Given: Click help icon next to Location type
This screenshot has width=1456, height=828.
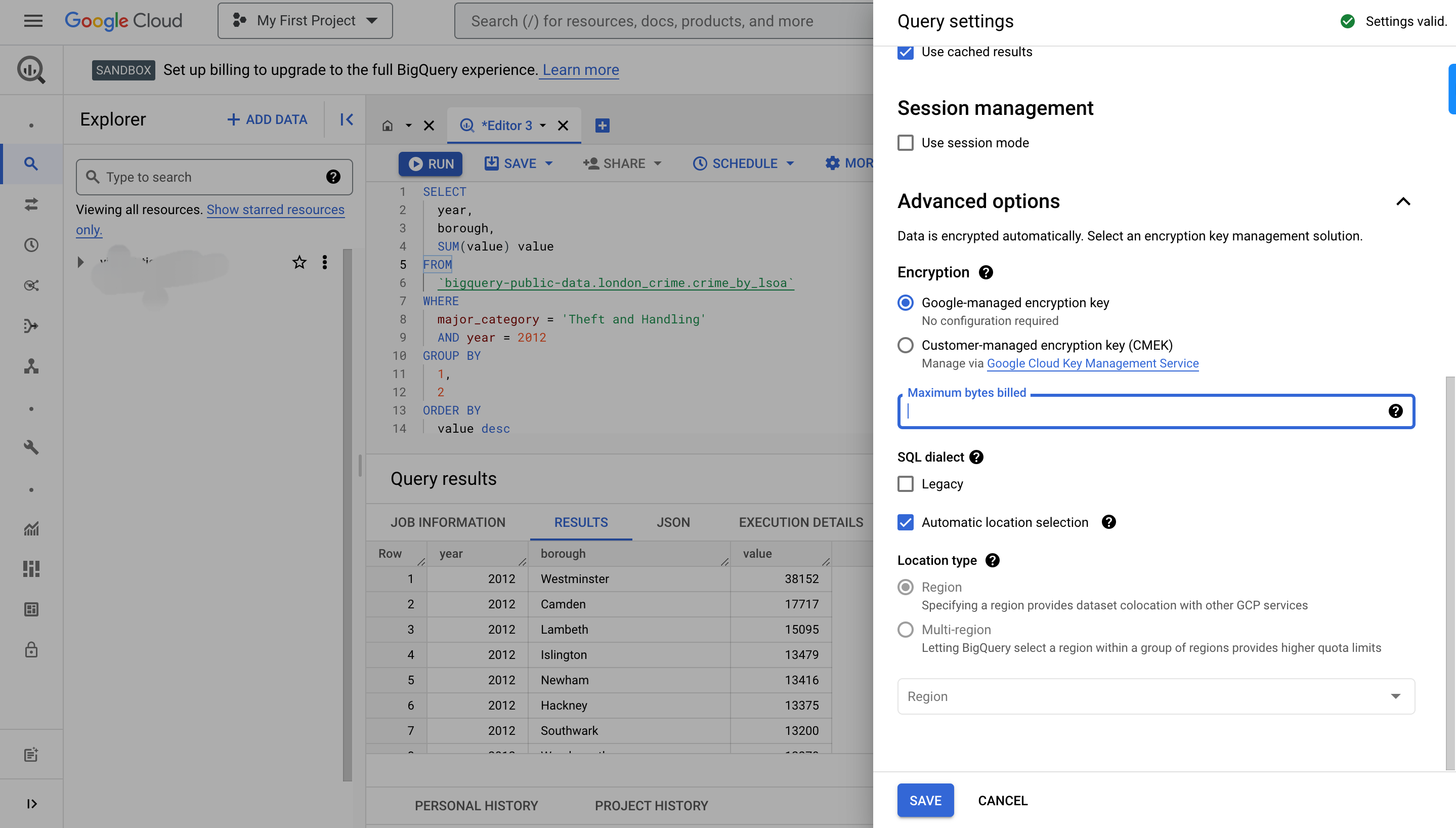Looking at the screenshot, I should (x=992, y=560).
